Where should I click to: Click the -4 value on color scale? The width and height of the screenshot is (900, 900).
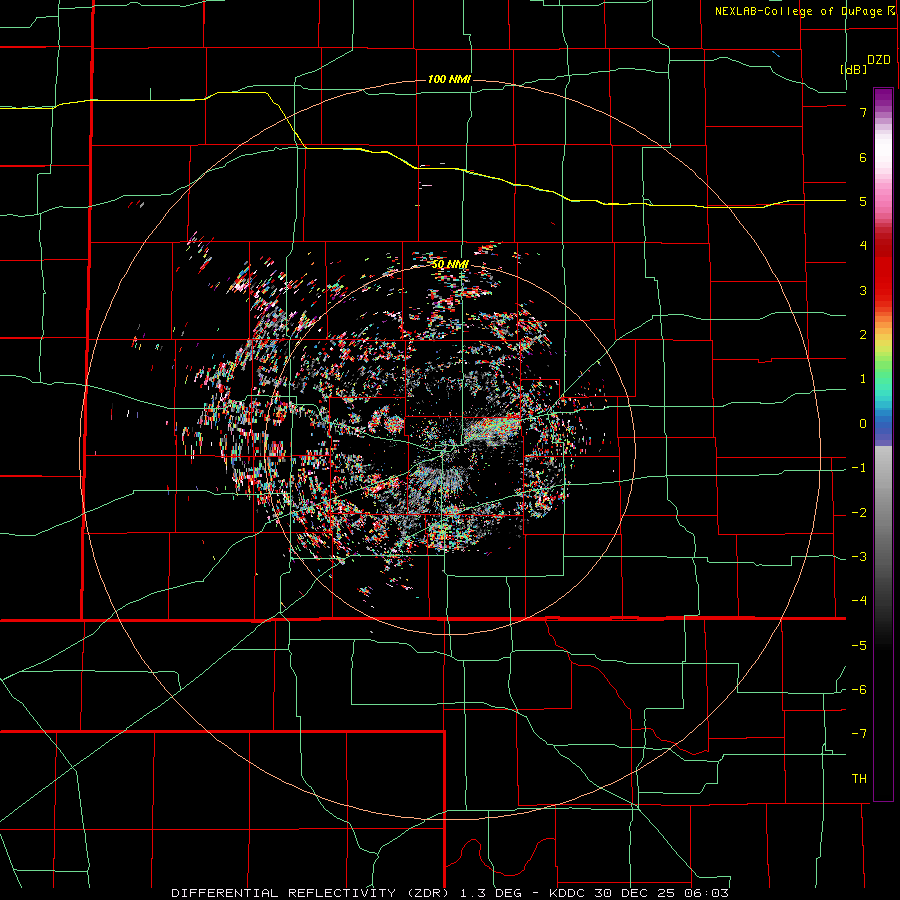pyautogui.click(x=859, y=601)
